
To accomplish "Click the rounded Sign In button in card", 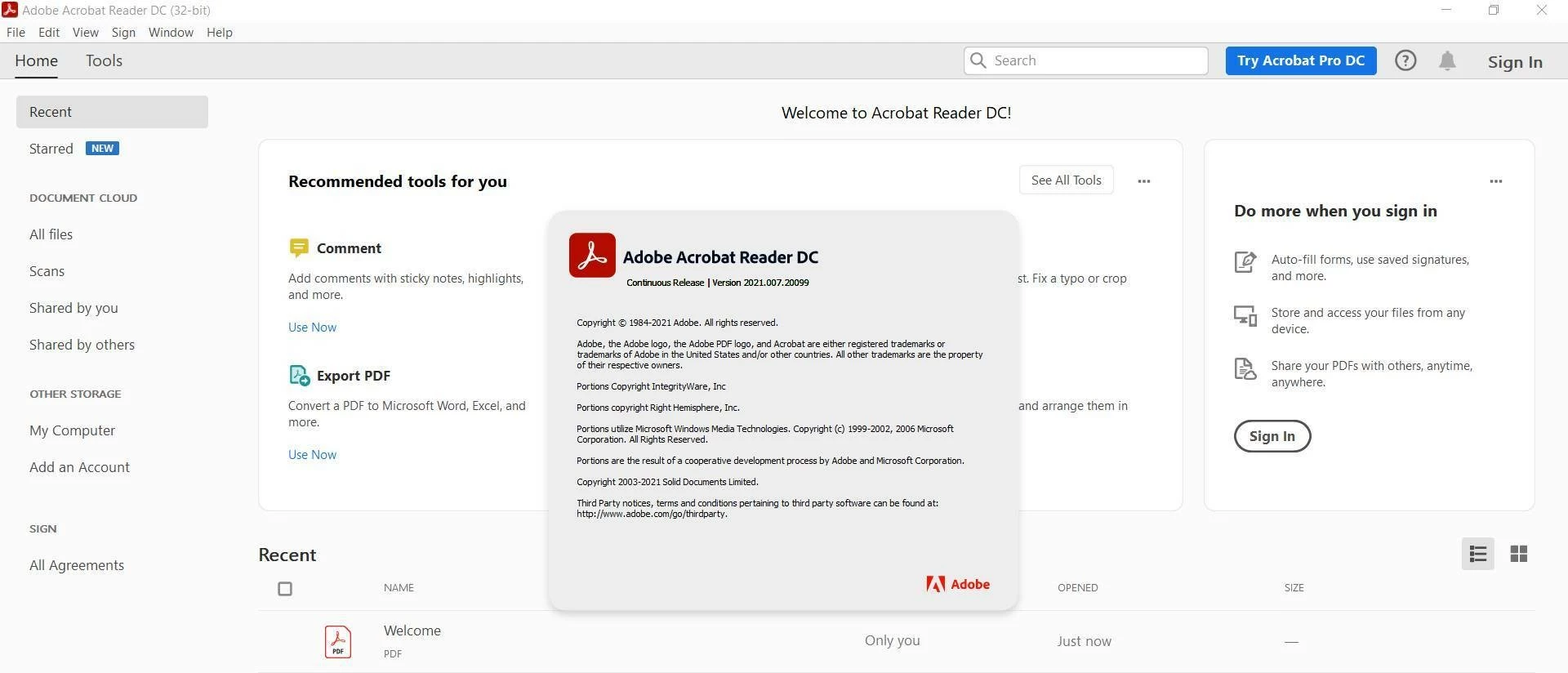I will pos(1272,436).
